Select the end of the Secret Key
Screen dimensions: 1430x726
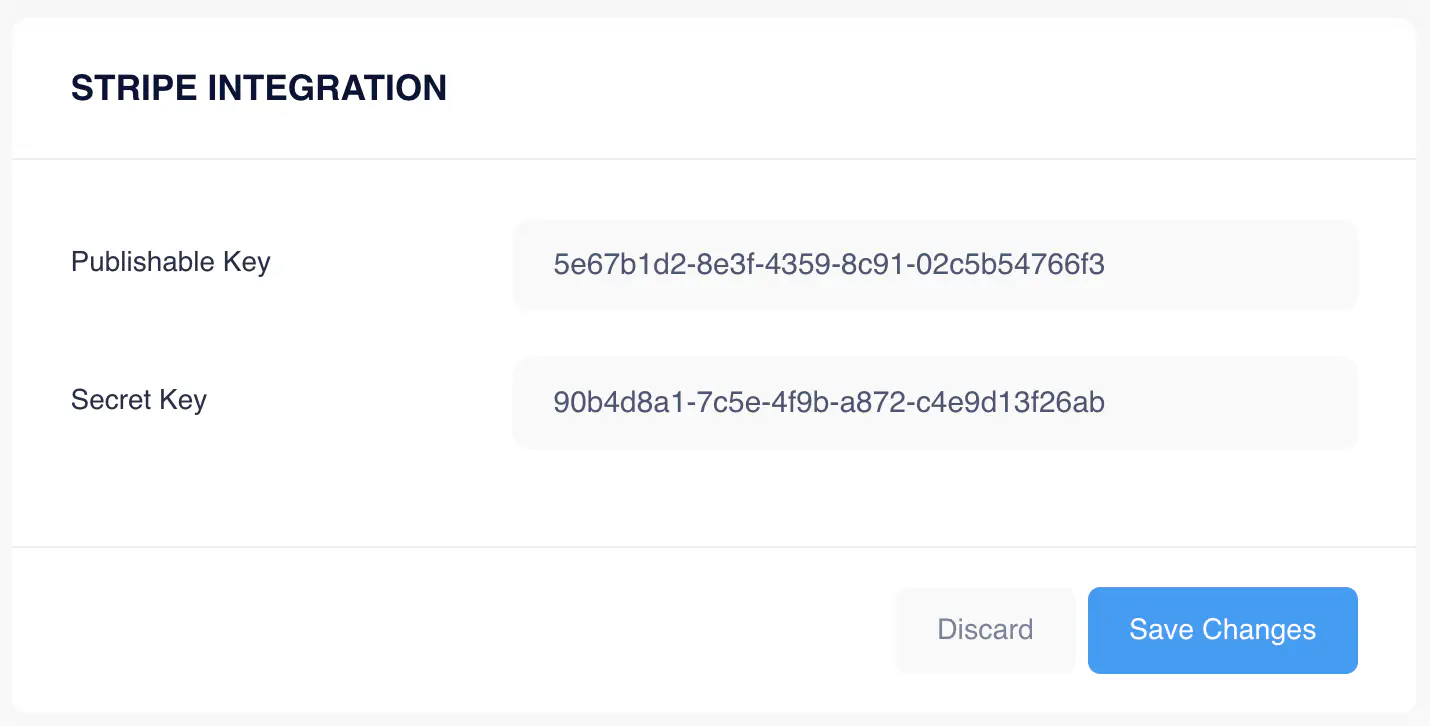pos(1104,402)
